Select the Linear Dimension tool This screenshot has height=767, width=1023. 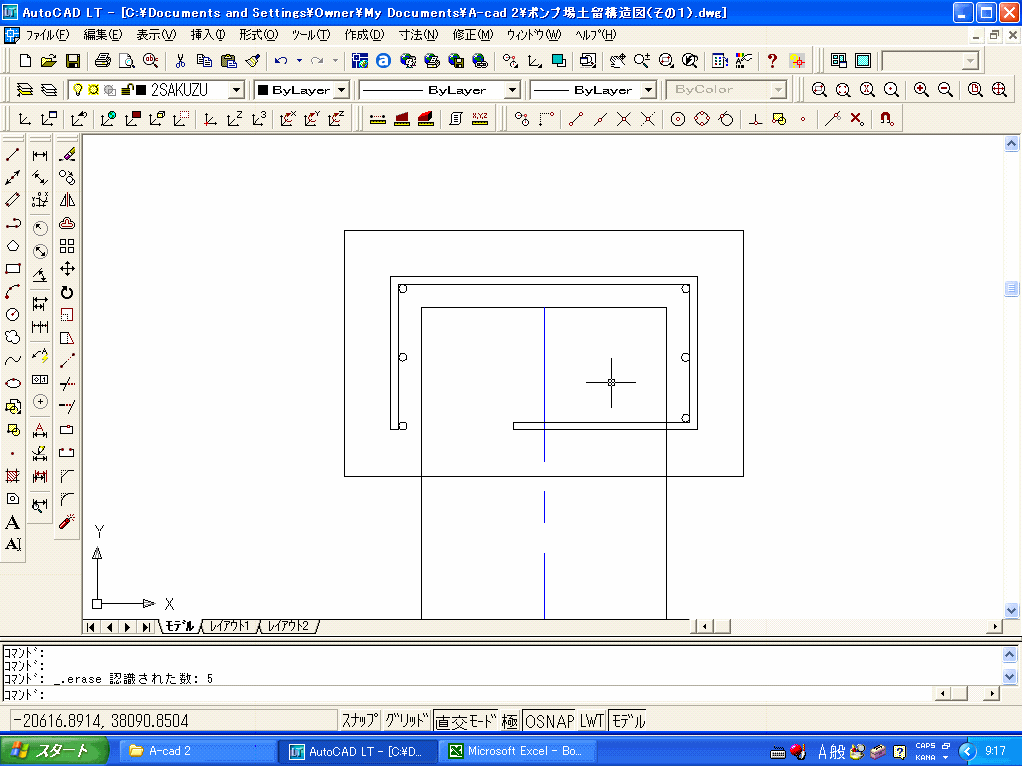[x=40, y=155]
